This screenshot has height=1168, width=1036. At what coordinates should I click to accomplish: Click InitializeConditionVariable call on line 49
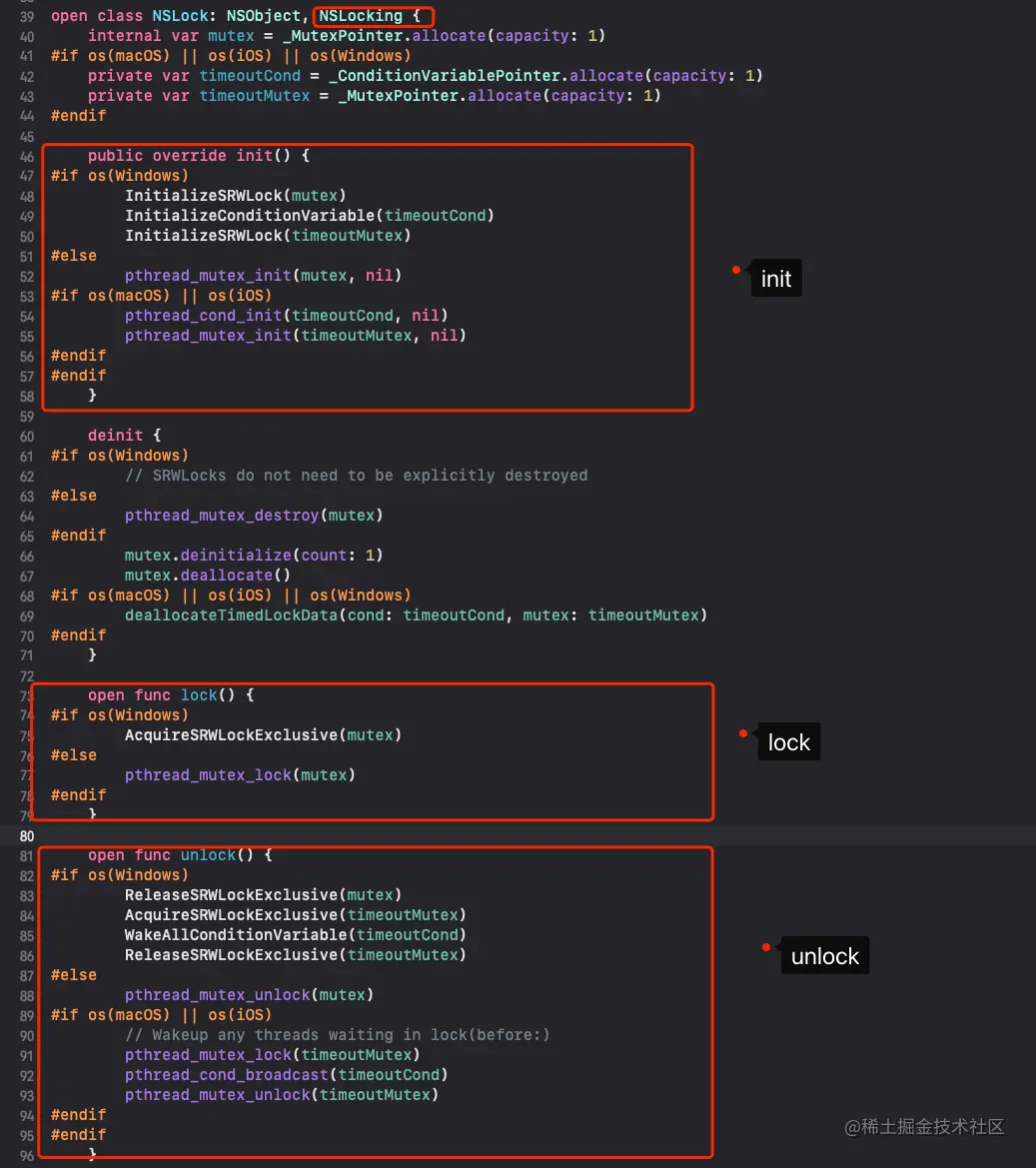pos(309,216)
